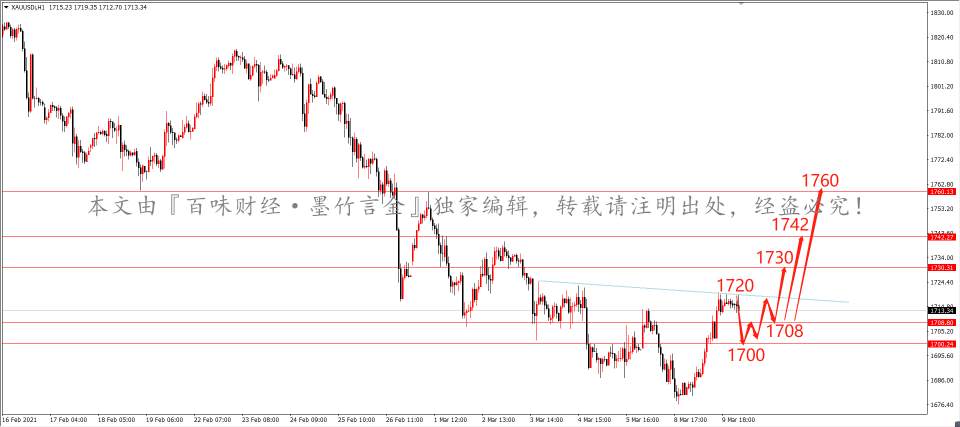The image size is (960, 427).
Task: Click the 1820.40 price axis value
Action: click(x=943, y=37)
